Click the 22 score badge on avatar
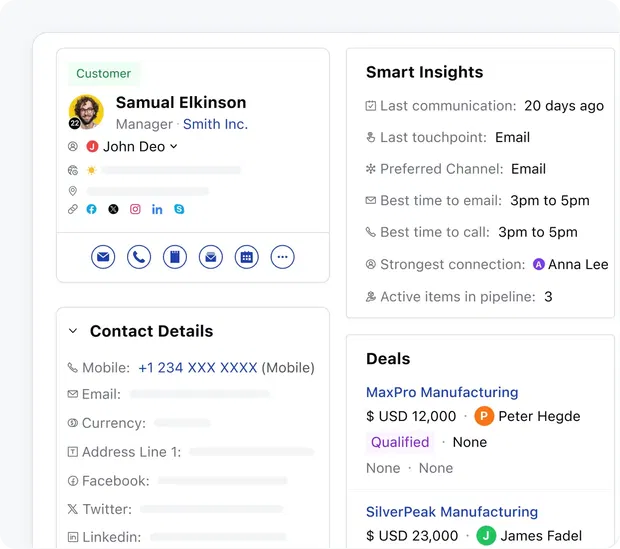 (x=75, y=123)
